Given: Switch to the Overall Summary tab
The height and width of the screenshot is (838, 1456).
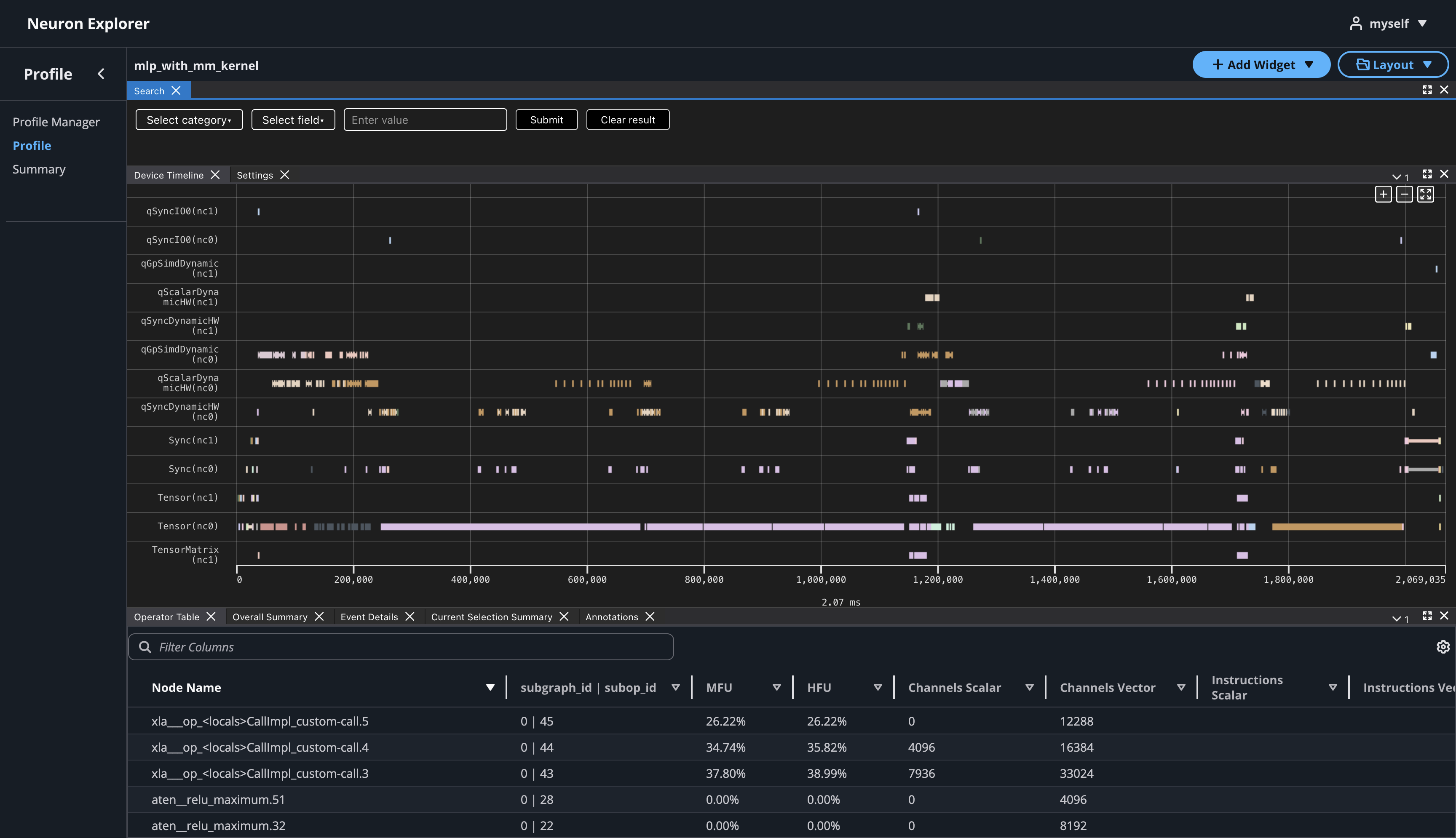Looking at the screenshot, I should click(x=270, y=616).
